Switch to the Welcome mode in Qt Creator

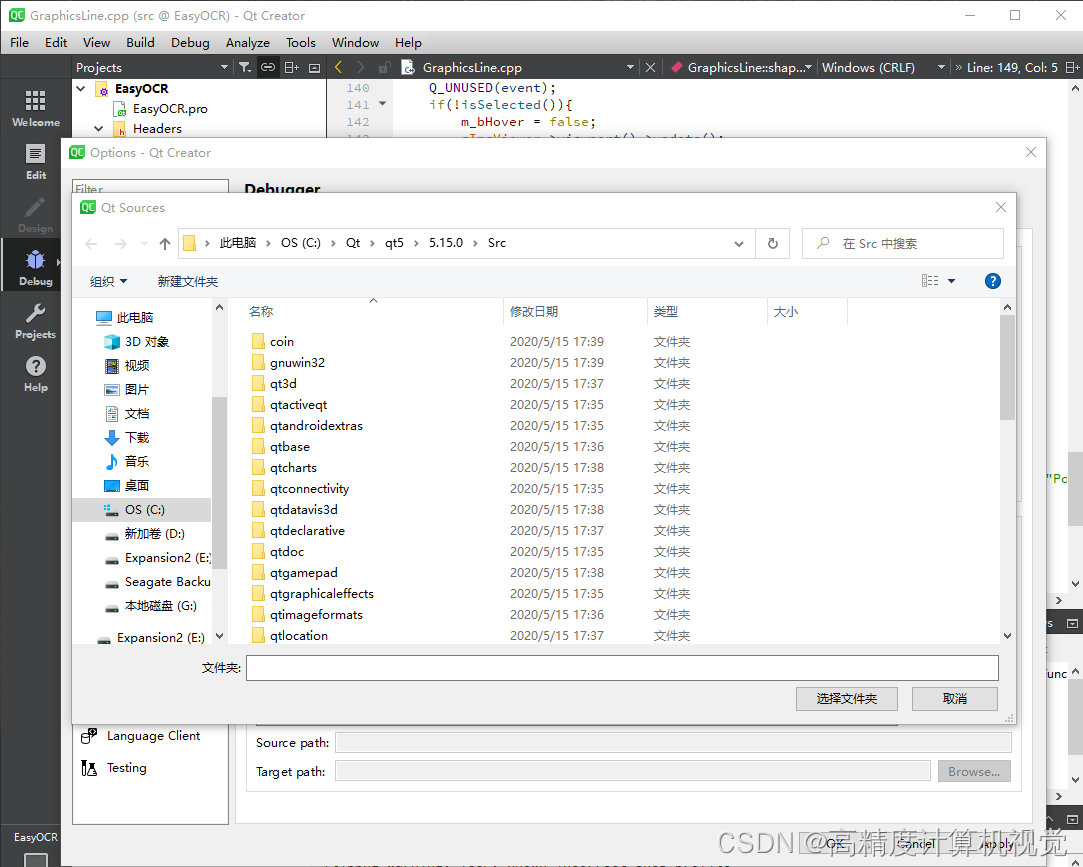pos(36,106)
